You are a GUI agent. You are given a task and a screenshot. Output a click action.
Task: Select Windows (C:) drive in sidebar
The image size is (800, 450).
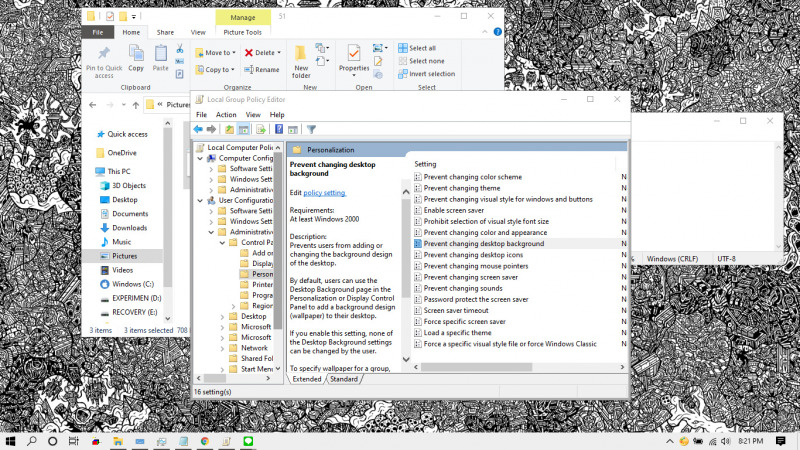click(133, 284)
